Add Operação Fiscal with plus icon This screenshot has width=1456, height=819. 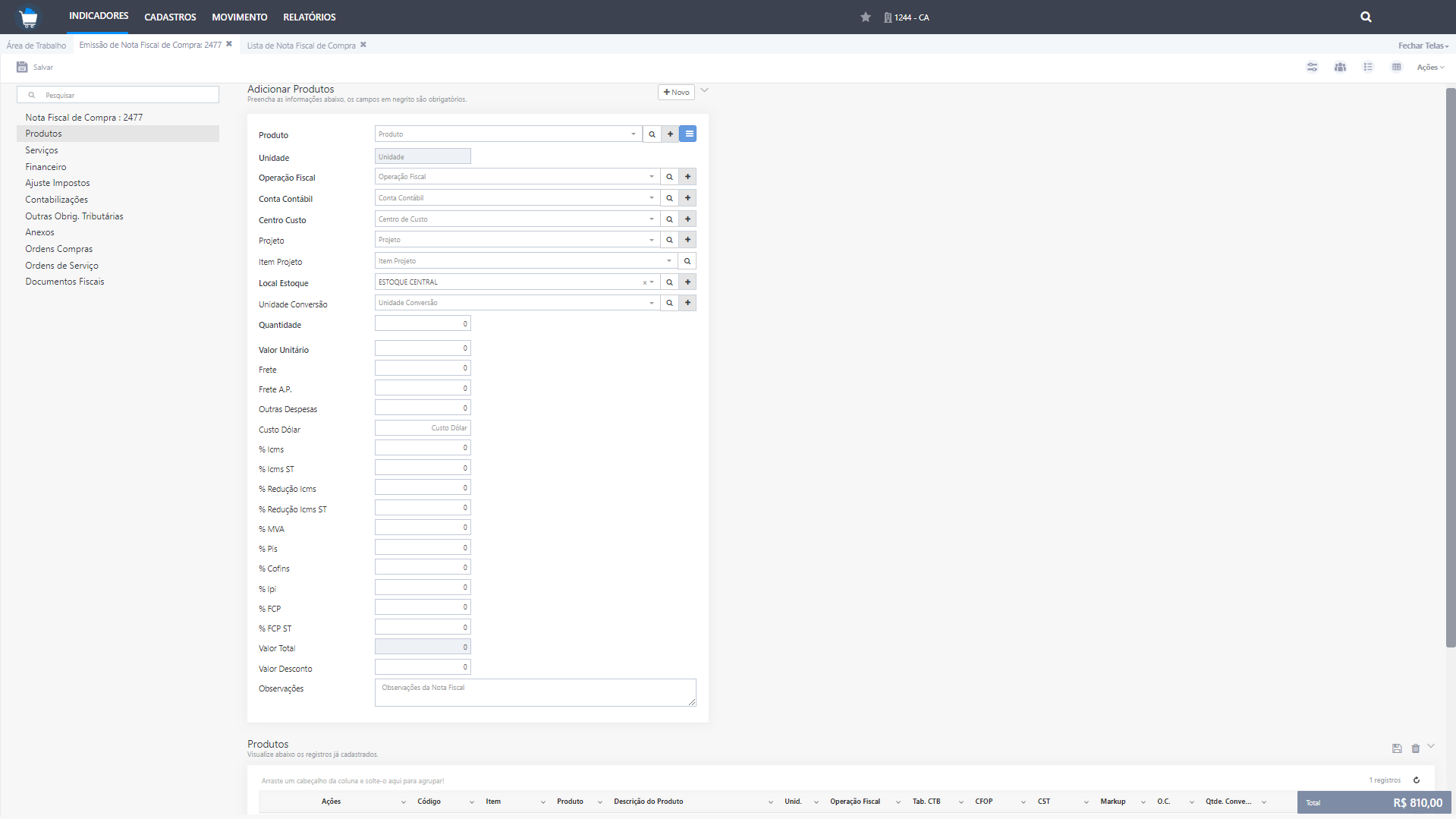[x=687, y=177]
